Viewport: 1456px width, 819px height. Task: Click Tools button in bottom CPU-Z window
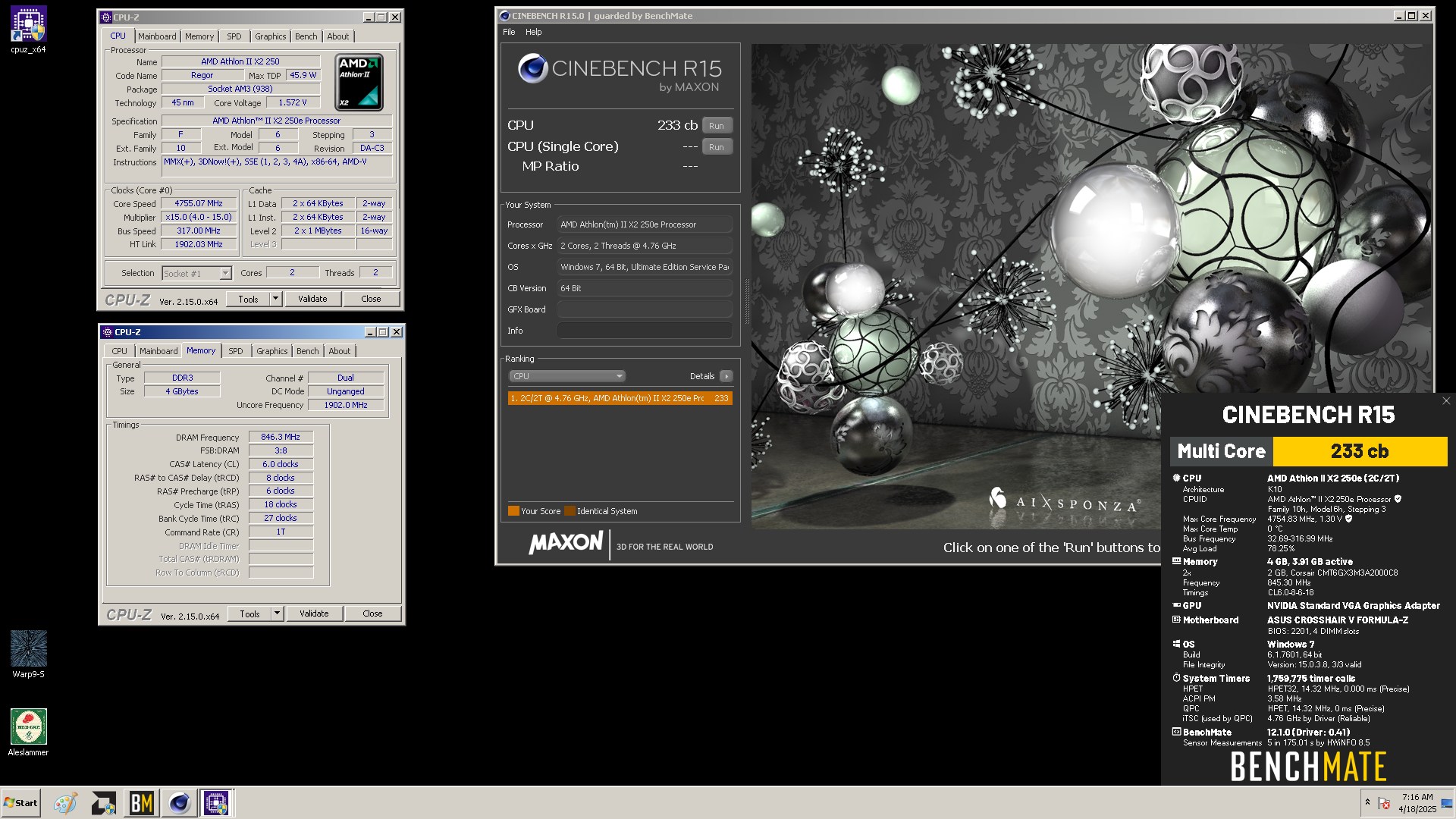[249, 613]
